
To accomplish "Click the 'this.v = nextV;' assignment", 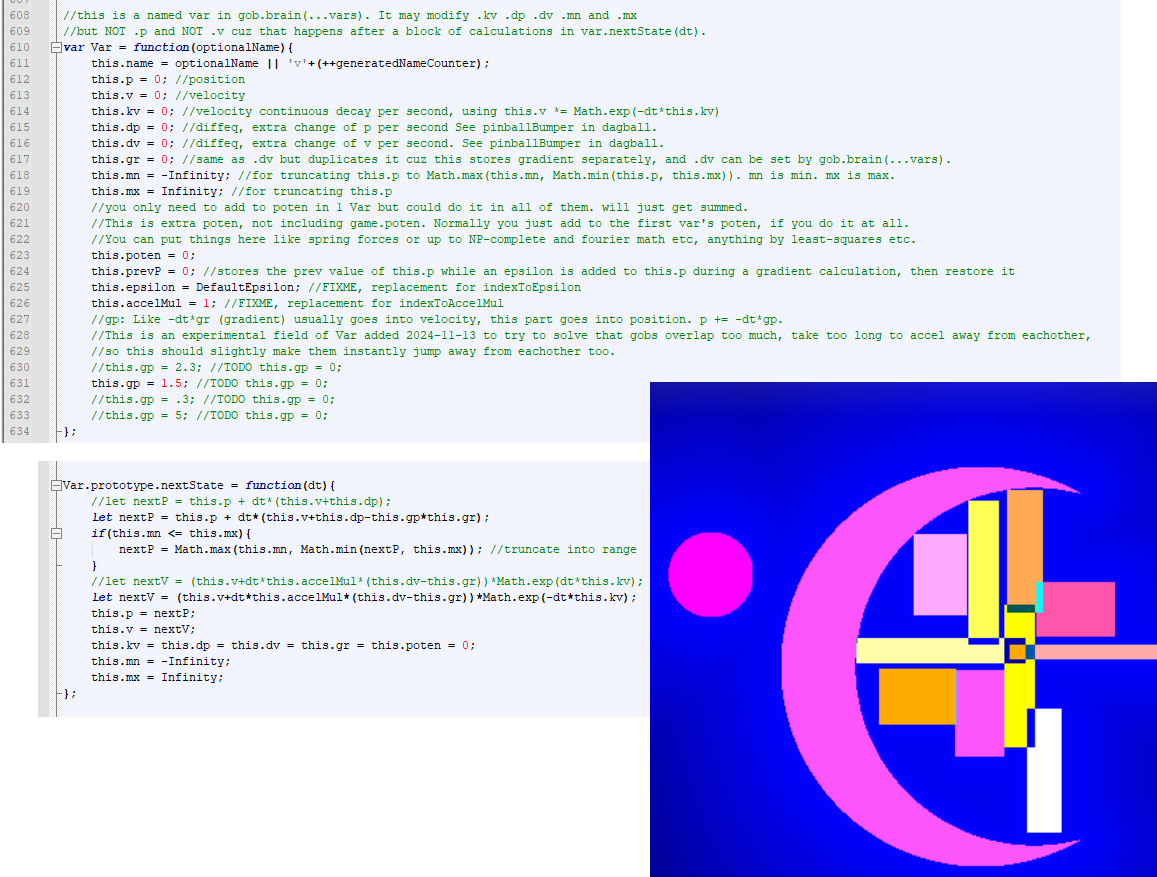I will 143,629.
